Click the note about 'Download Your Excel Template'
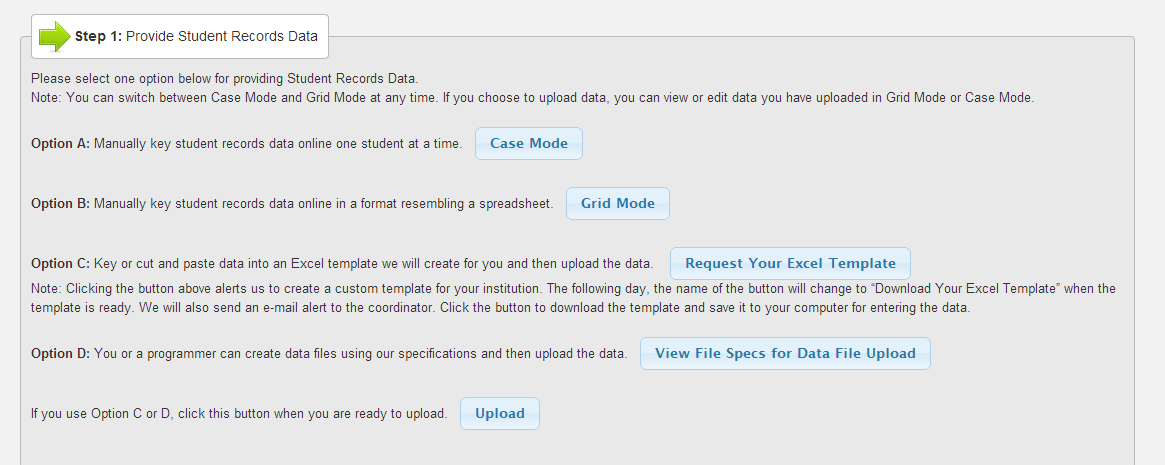 (x=573, y=298)
